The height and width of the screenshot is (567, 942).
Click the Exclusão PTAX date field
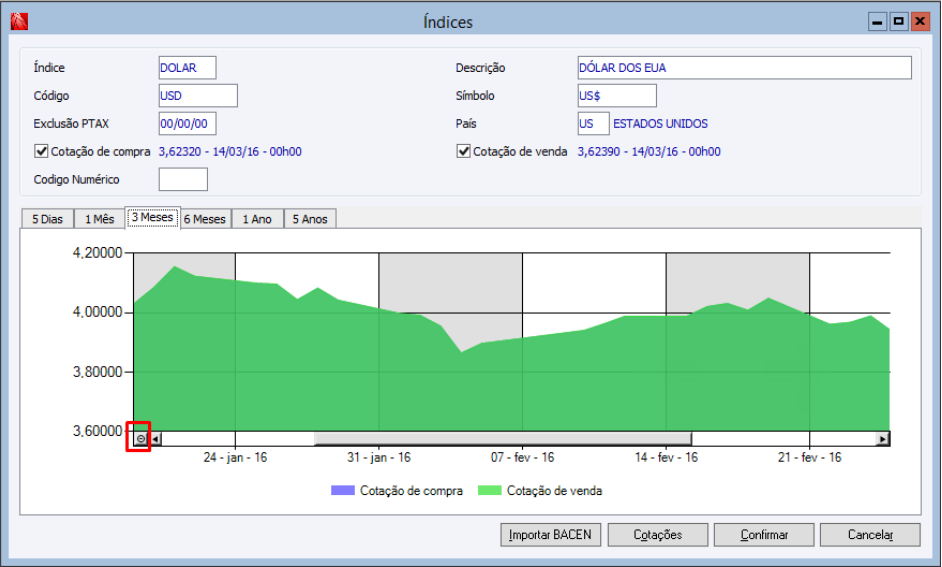click(x=187, y=124)
